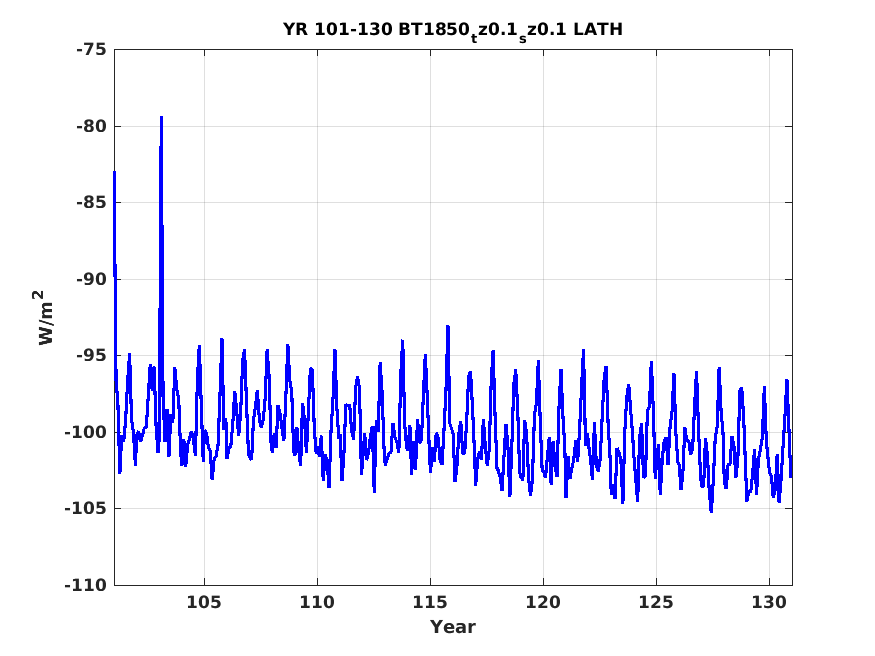
Task: Click x-axis tick label '105'
Action: (204, 602)
